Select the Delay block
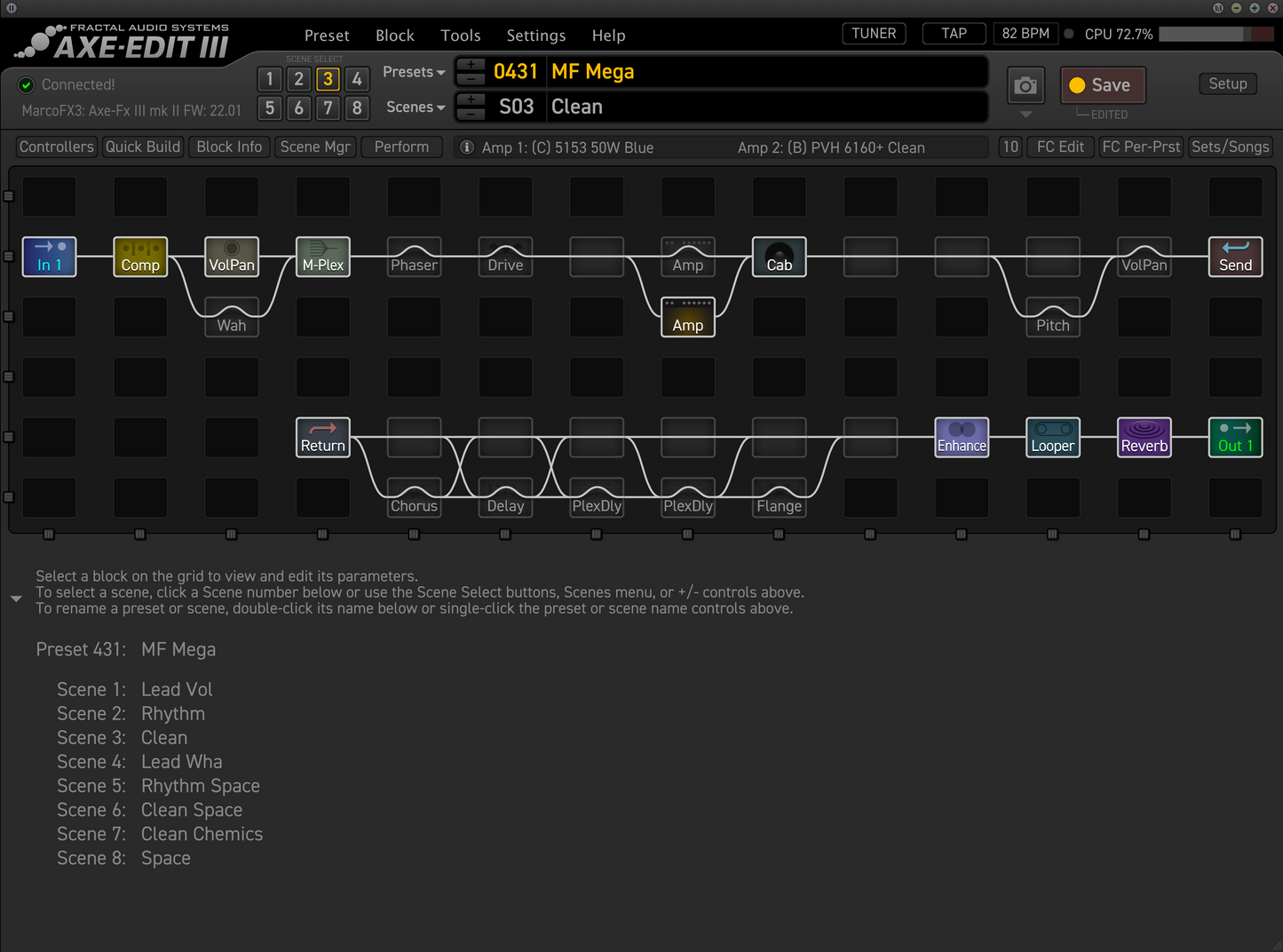1283x952 pixels. 506,498
